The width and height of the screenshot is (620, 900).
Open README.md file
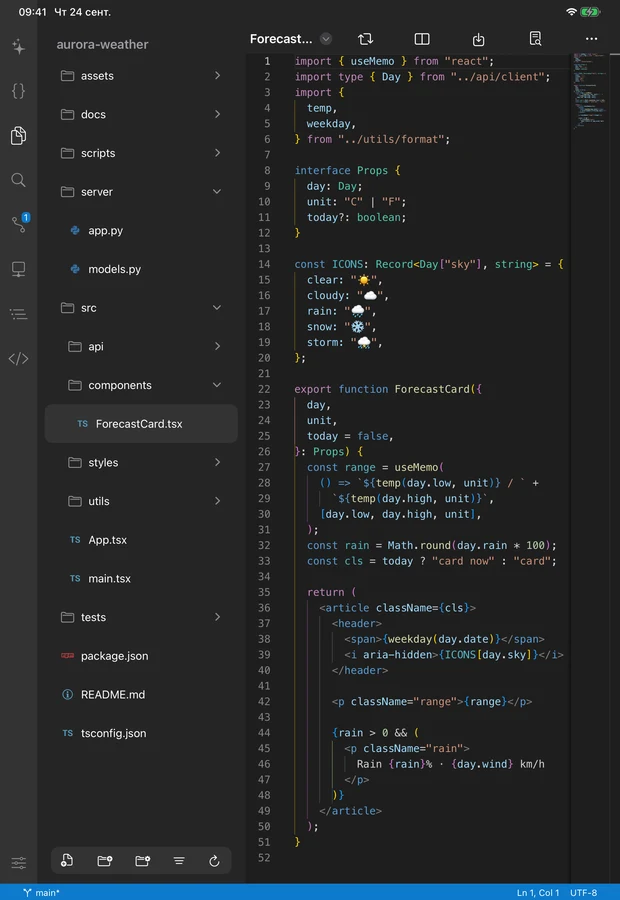click(141, 695)
